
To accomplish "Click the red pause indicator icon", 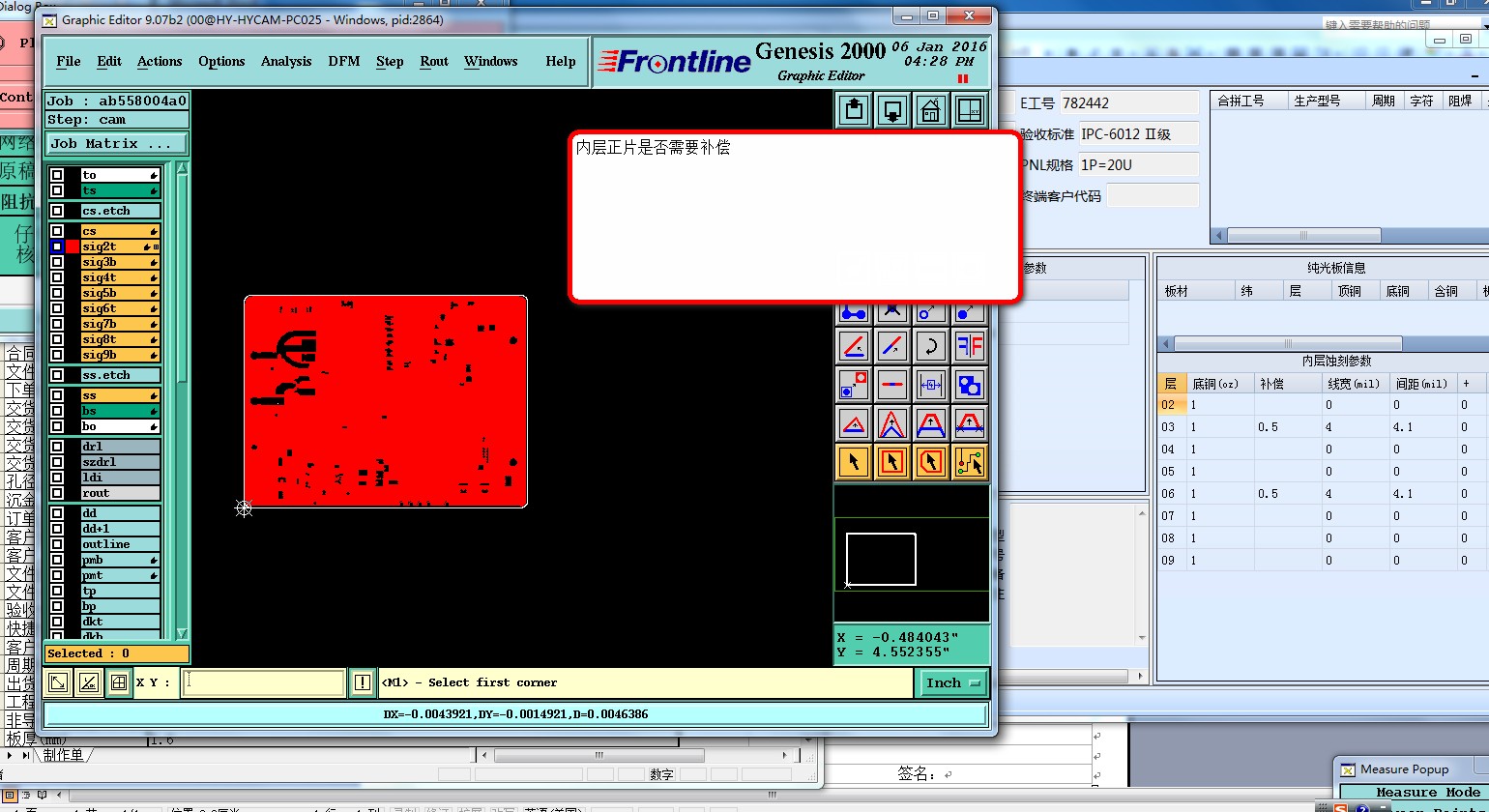I will click(962, 79).
